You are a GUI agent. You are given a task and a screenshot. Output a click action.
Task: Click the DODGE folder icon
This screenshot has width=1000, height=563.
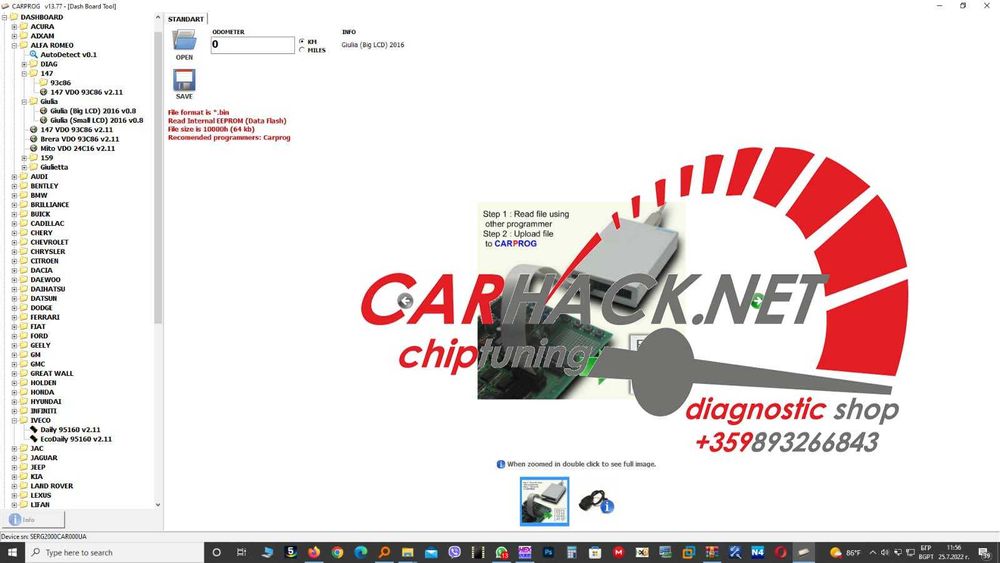click(24, 308)
